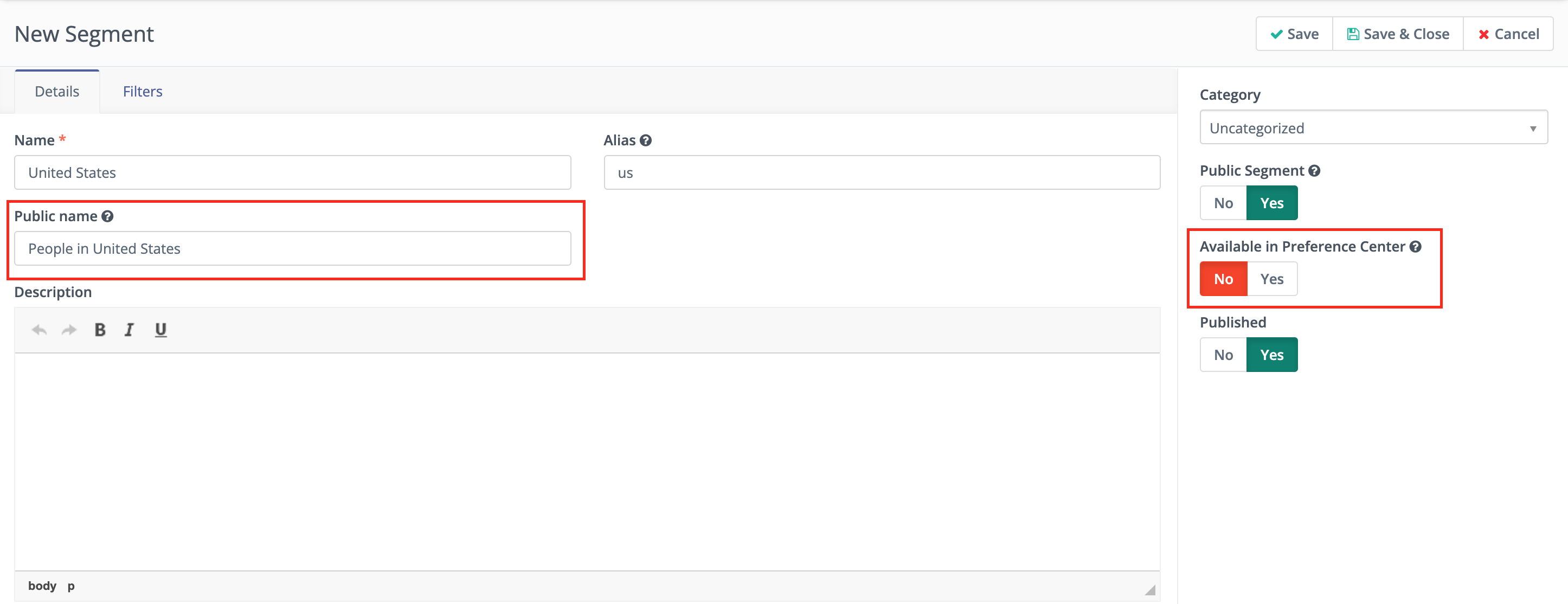Click the Save button
The image size is (1568, 604).
point(1294,34)
